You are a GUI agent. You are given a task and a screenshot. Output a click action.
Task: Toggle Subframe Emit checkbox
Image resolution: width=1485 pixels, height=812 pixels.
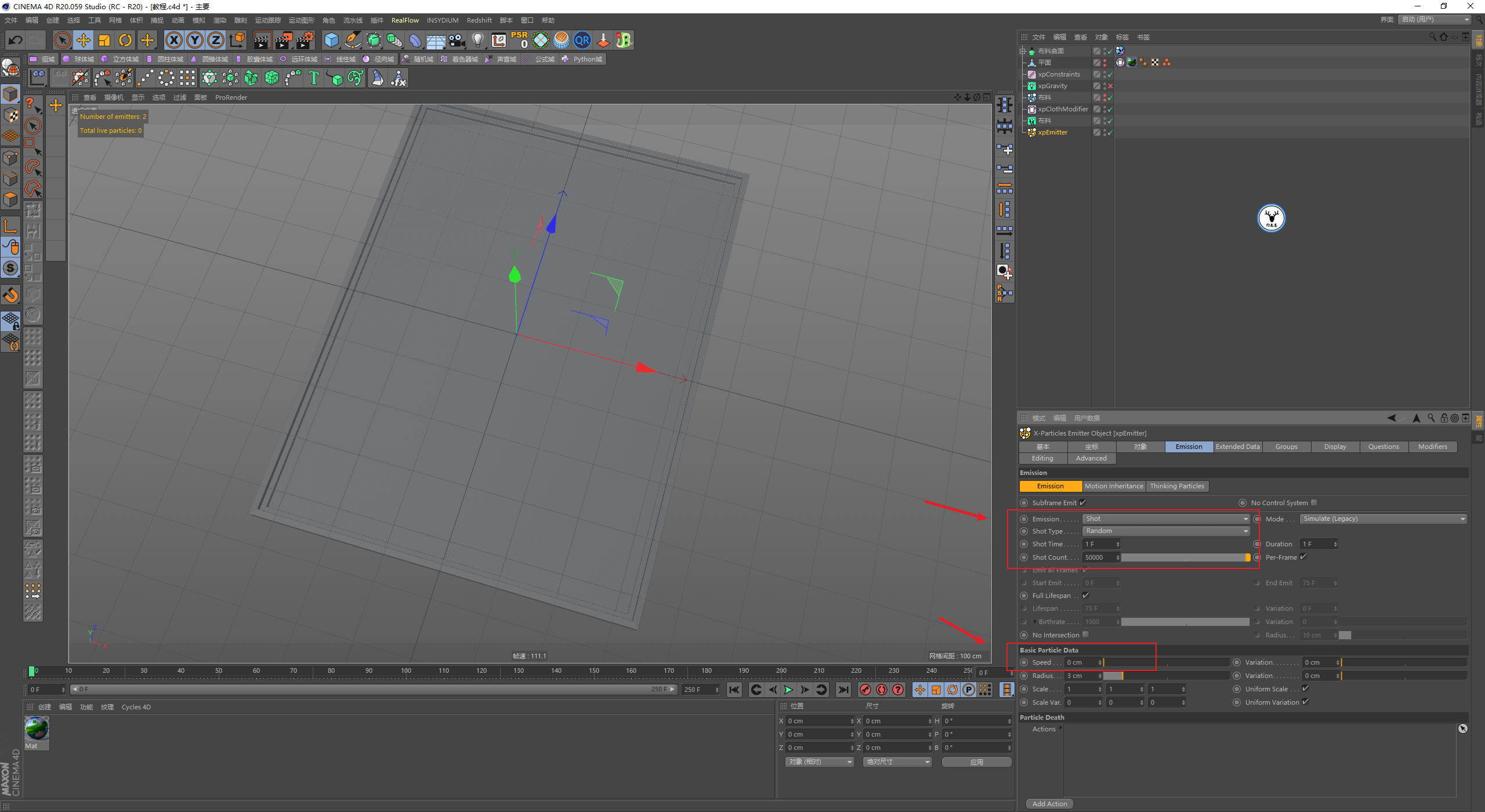click(x=1083, y=502)
